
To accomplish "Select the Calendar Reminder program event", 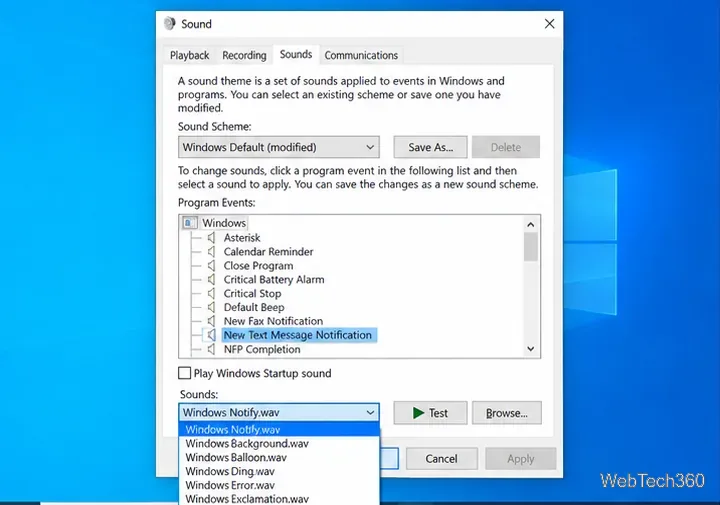I will 269,252.
